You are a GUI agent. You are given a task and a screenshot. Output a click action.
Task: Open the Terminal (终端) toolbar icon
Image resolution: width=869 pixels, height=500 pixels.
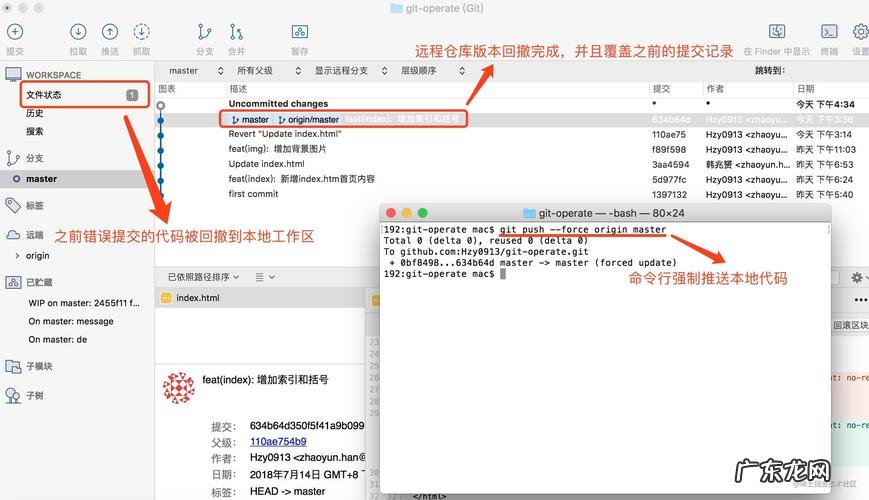click(829, 32)
